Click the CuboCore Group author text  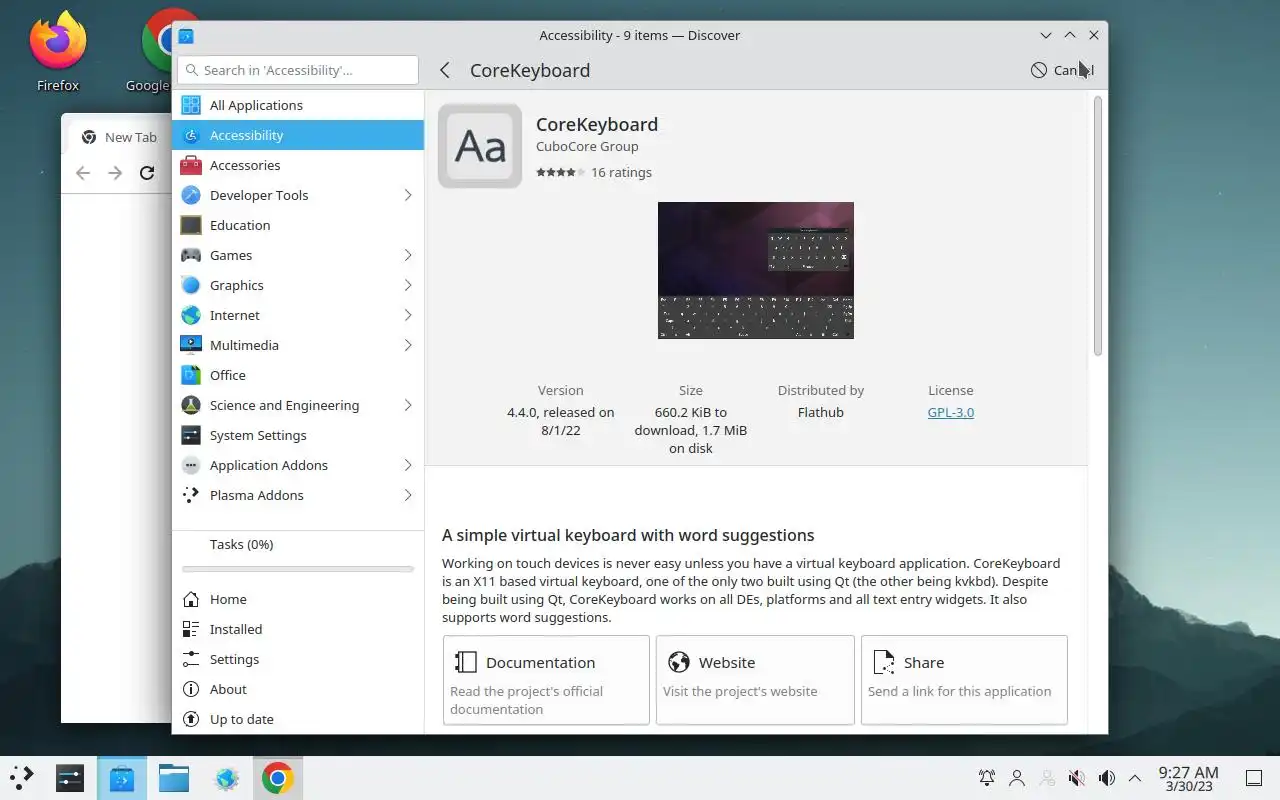(587, 147)
